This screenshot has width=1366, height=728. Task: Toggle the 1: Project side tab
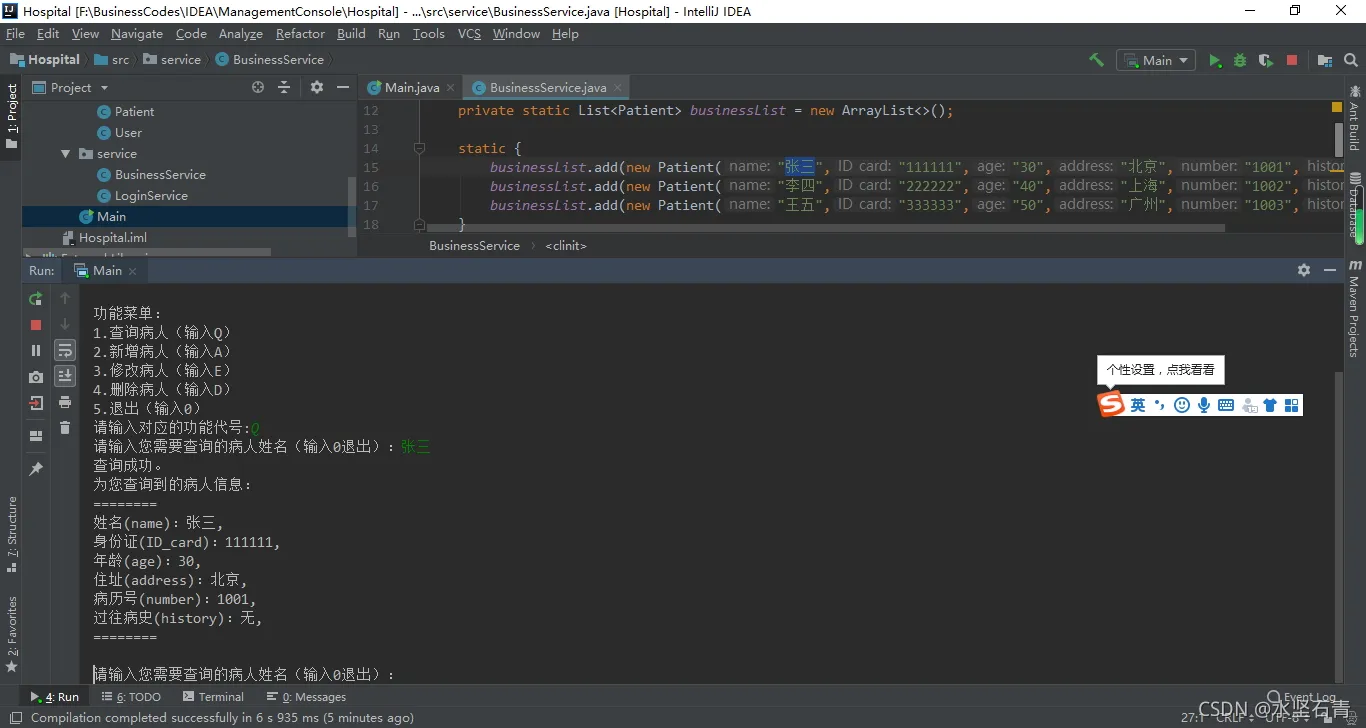click(x=11, y=116)
